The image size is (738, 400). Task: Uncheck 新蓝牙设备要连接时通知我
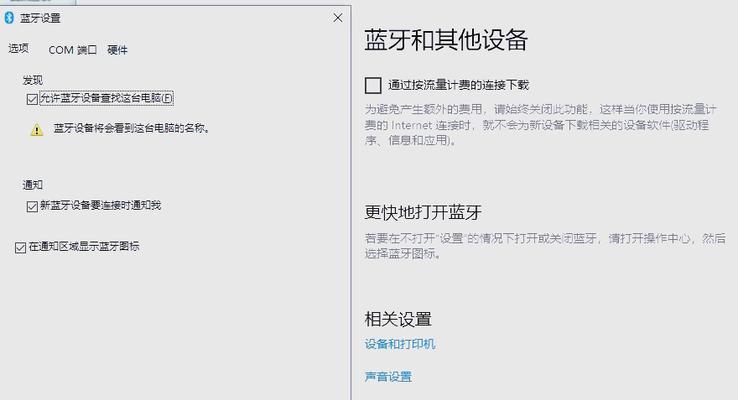[32, 206]
